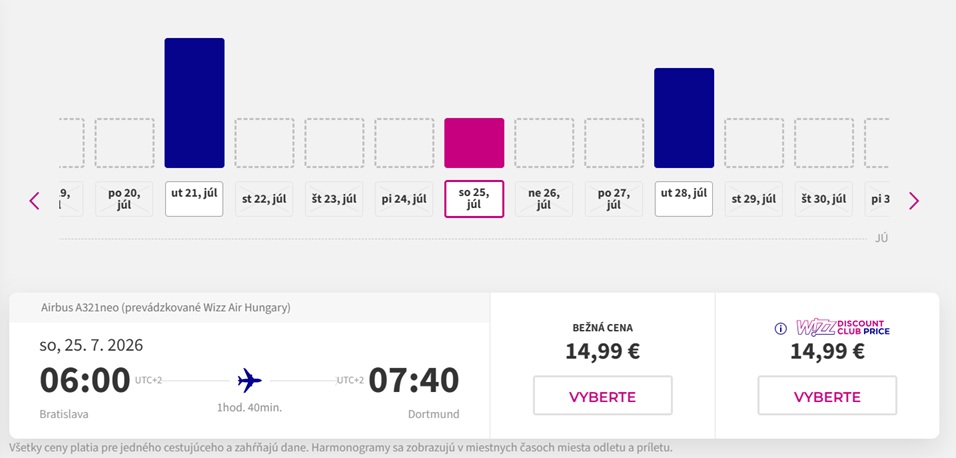The width and height of the screenshot is (956, 458).
Task: Choose Vyberte under Wizz Discount Club Price
Action: (827, 396)
